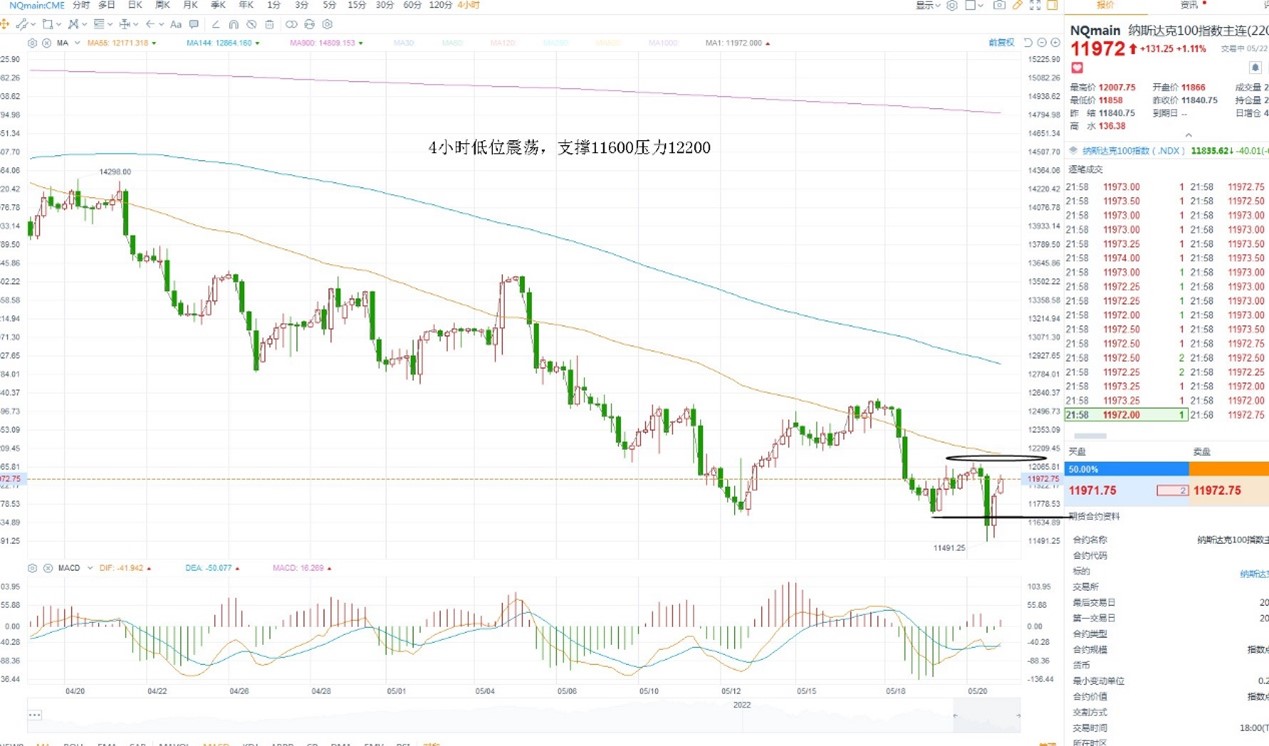Viewport: 1269px width, 746px height.
Task: Select the line drawing tool
Action: 22,24
